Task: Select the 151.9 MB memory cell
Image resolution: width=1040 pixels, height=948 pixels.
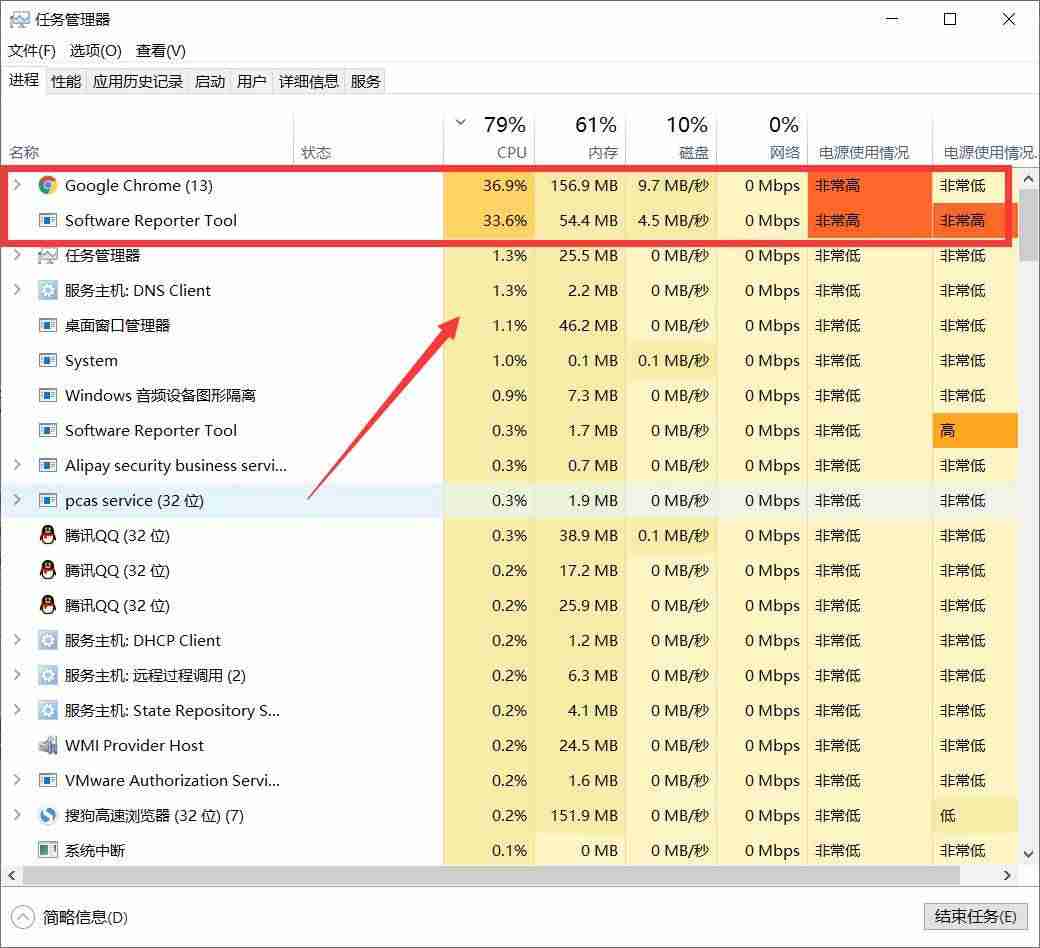Action: (580, 815)
